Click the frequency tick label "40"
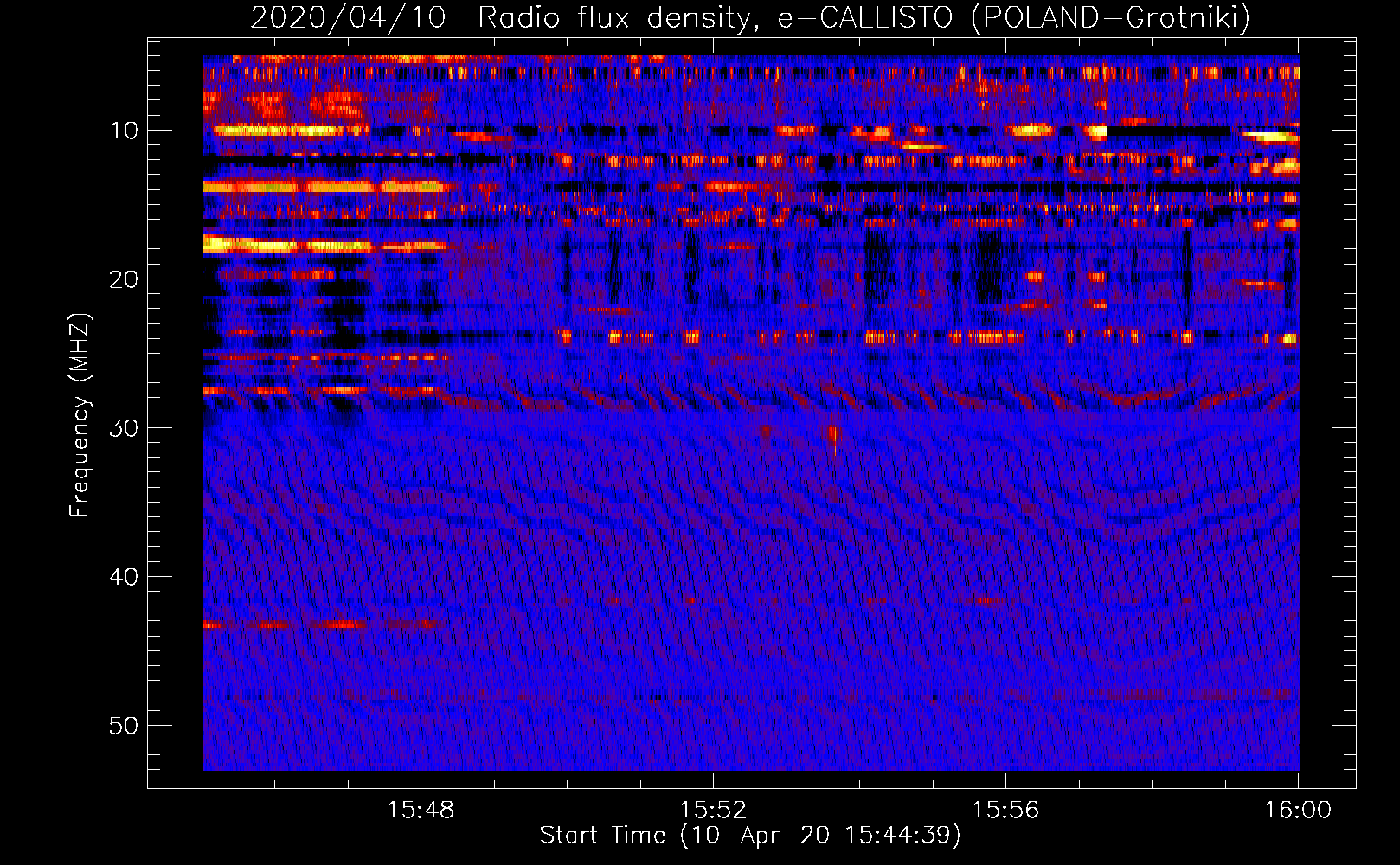 tap(124, 577)
